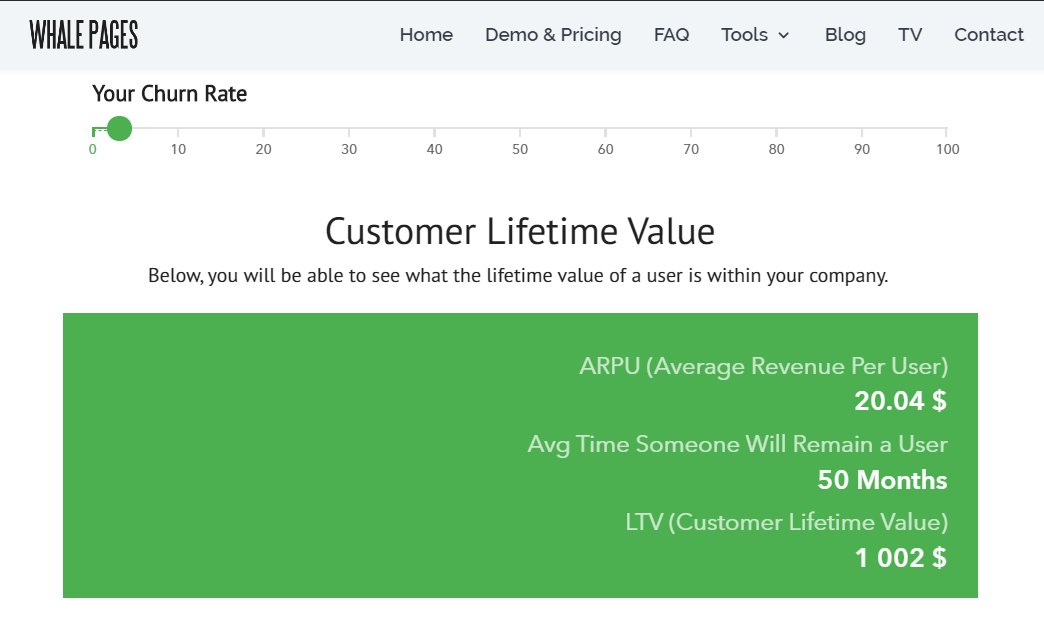
Task: Open the Blog section
Action: (845, 35)
